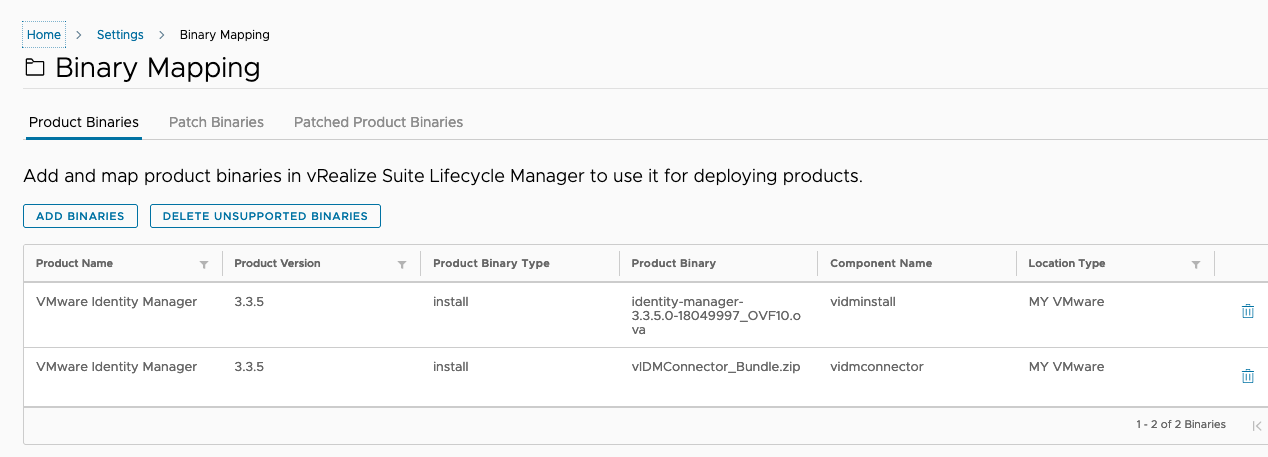Click the Binary Mapping breadcrumb item
This screenshot has height=457, width=1268.
point(224,35)
